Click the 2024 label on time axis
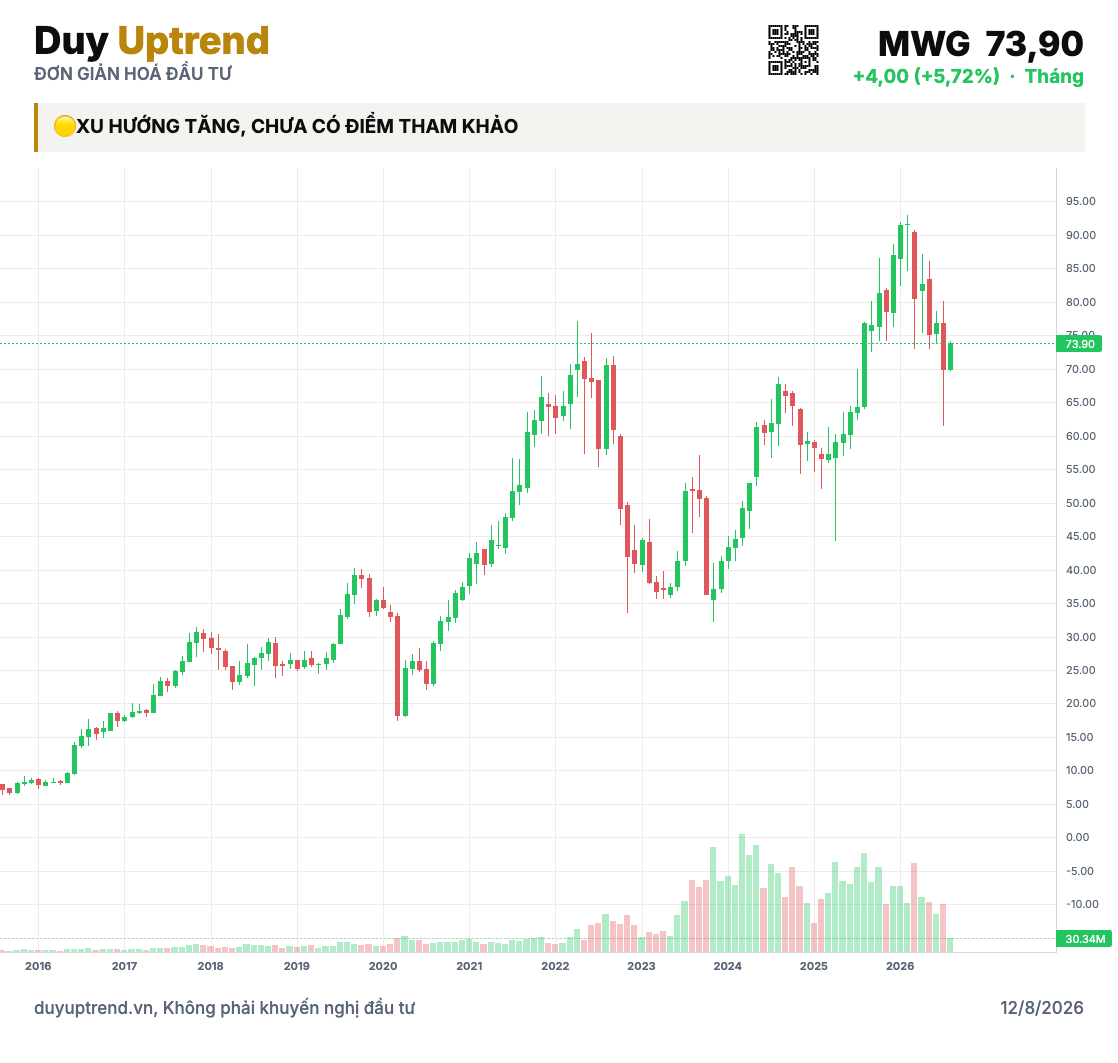 727,966
